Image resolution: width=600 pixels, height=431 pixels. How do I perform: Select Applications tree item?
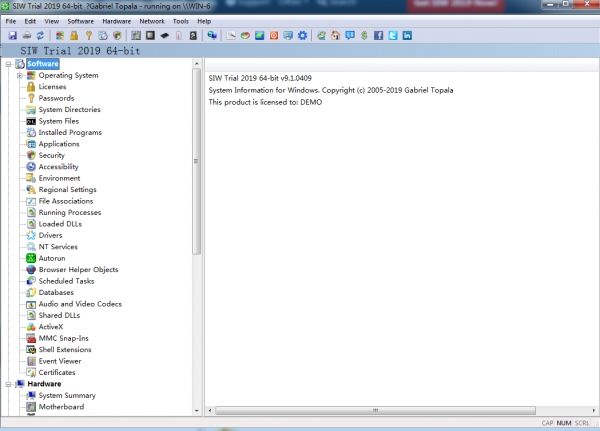(59, 144)
